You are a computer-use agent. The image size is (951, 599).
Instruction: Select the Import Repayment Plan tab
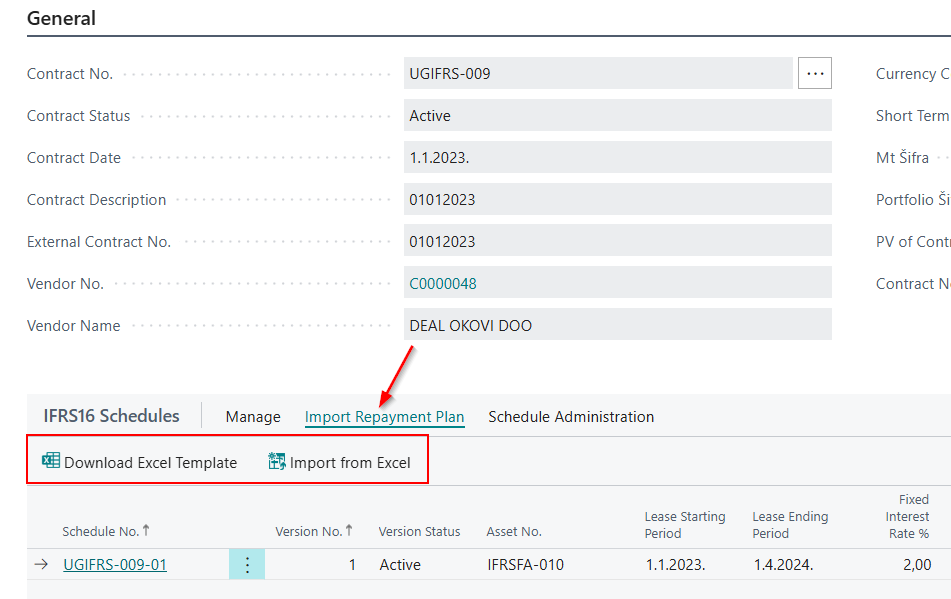[385, 417]
